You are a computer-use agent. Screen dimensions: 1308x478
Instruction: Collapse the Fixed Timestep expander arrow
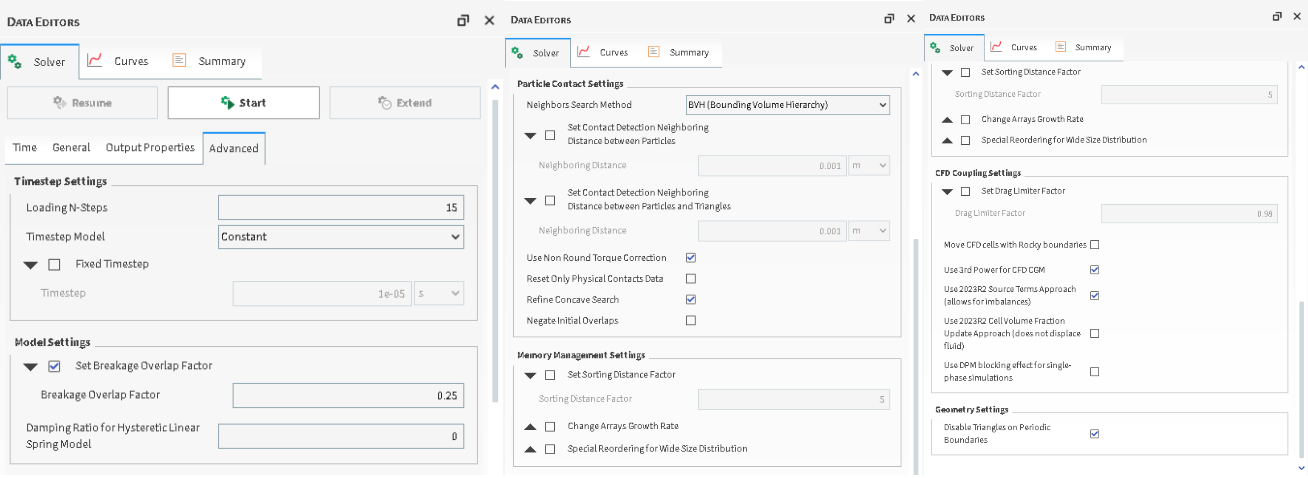point(31,265)
